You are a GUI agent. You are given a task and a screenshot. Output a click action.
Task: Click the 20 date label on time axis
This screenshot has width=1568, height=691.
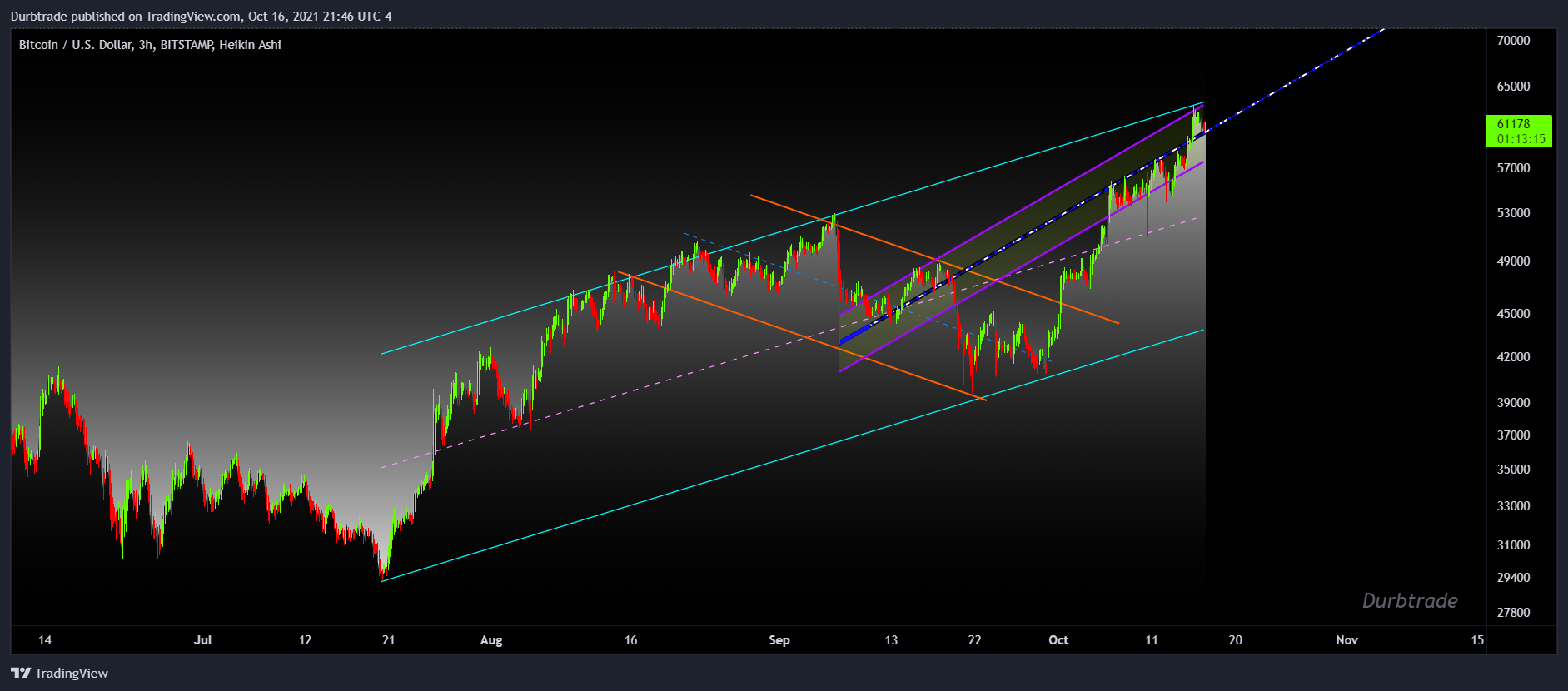click(x=1235, y=639)
